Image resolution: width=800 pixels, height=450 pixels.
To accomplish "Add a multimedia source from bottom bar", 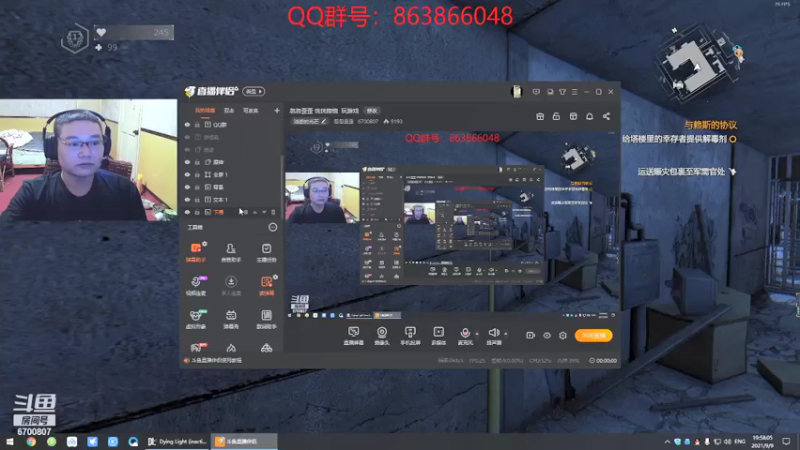I will (x=439, y=336).
